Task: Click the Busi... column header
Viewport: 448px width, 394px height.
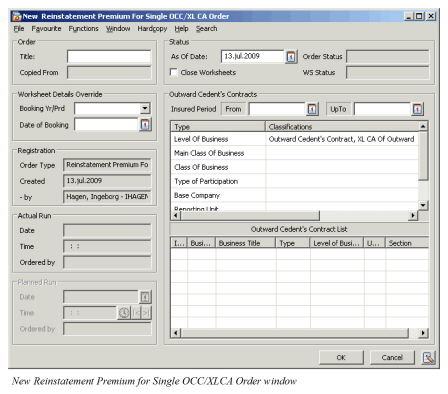Action: pyautogui.click(x=201, y=243)
